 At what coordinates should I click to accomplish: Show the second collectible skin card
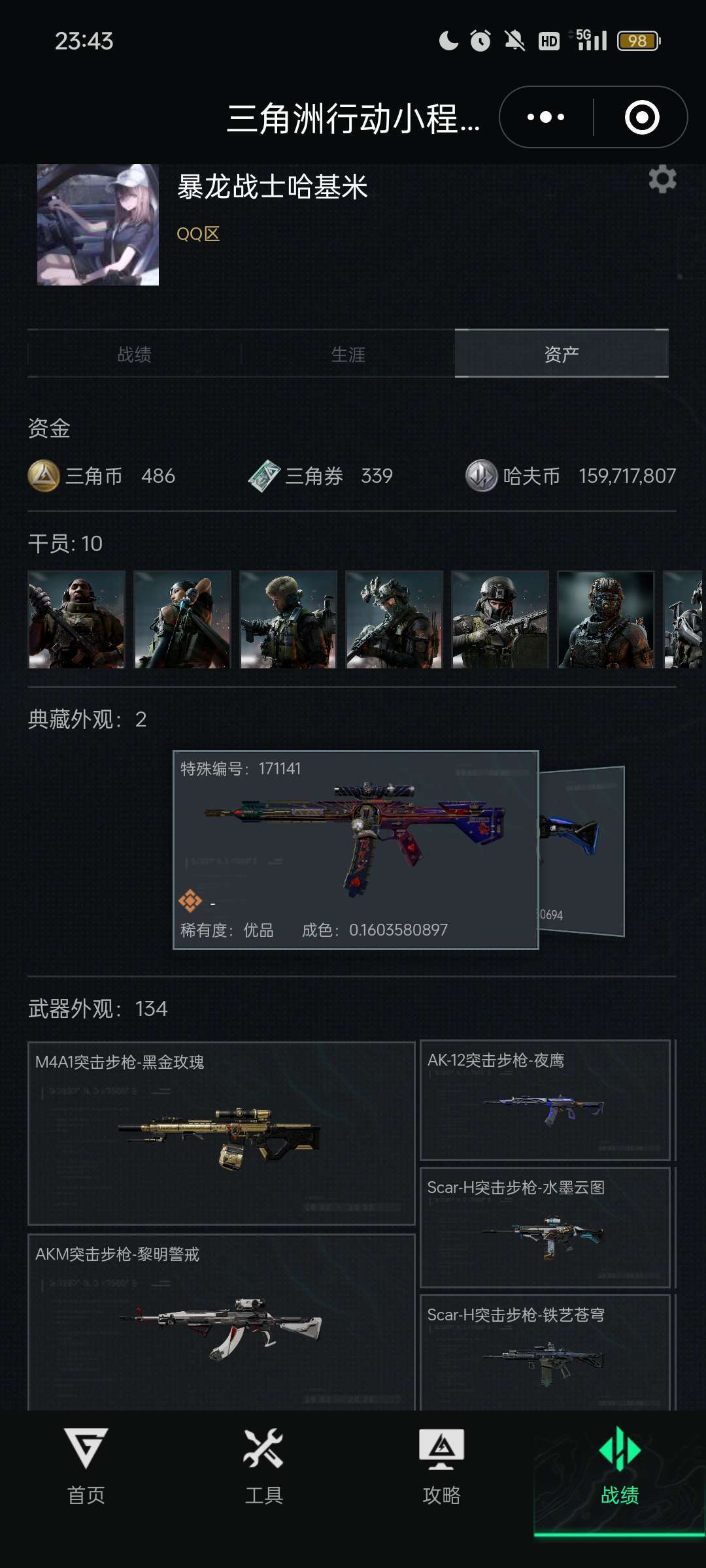point(582,851)
